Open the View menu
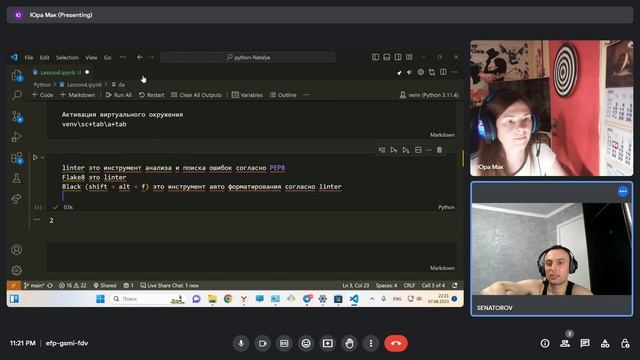The height and width of the screenshot is (360, 640). (91, 58)
